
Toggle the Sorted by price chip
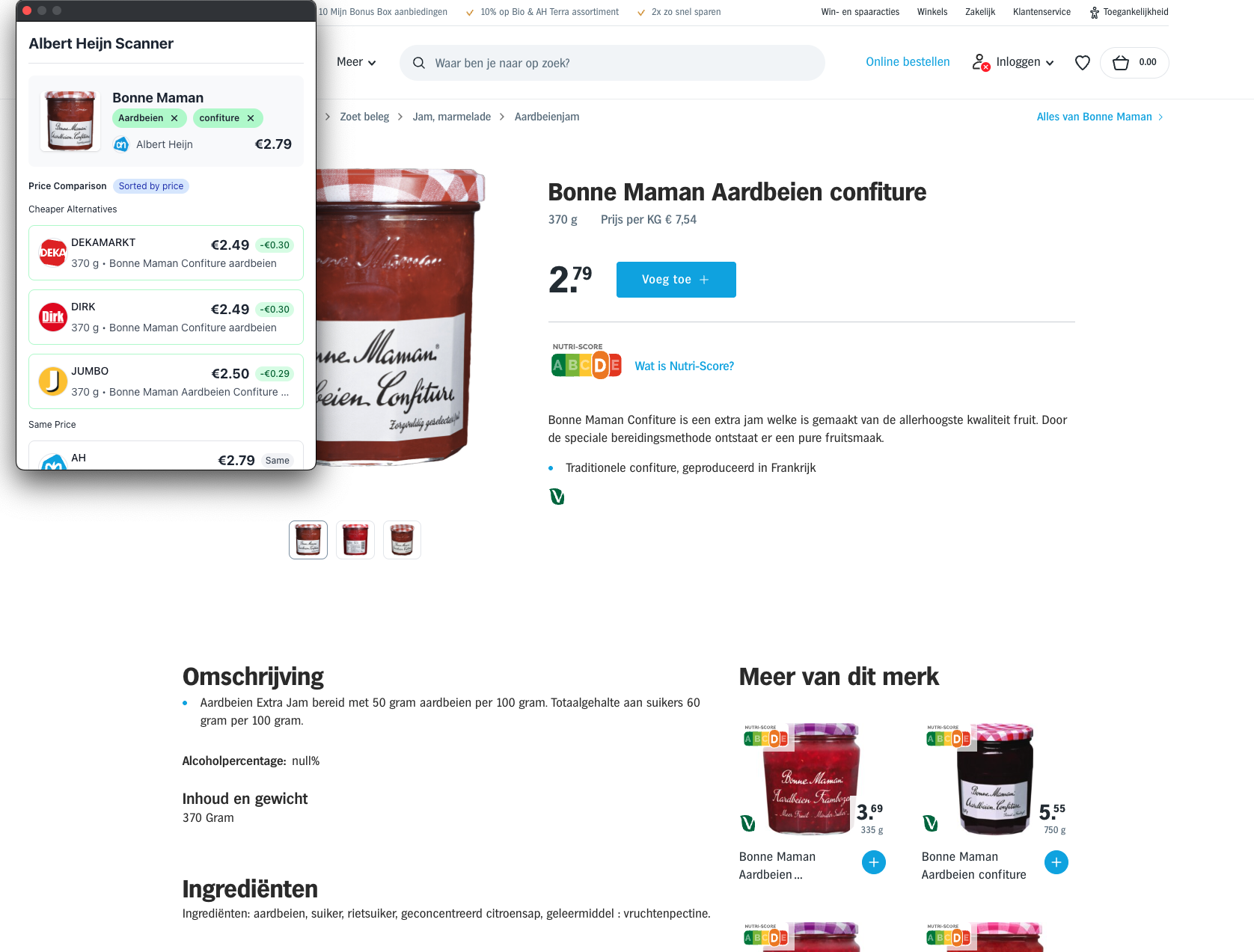click(151, 186)
